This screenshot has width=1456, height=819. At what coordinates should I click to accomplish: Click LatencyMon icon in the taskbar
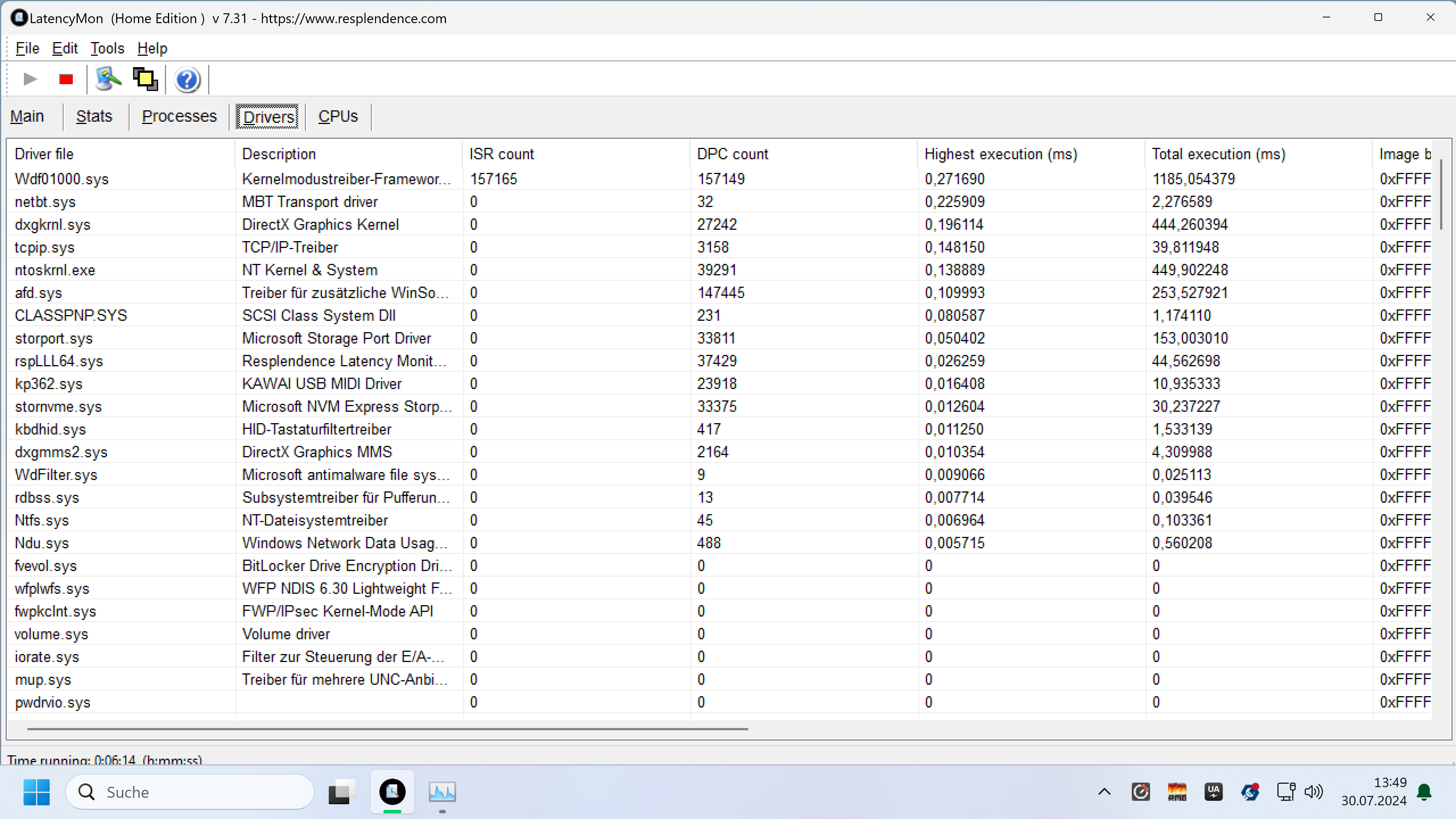click(392, 791)
